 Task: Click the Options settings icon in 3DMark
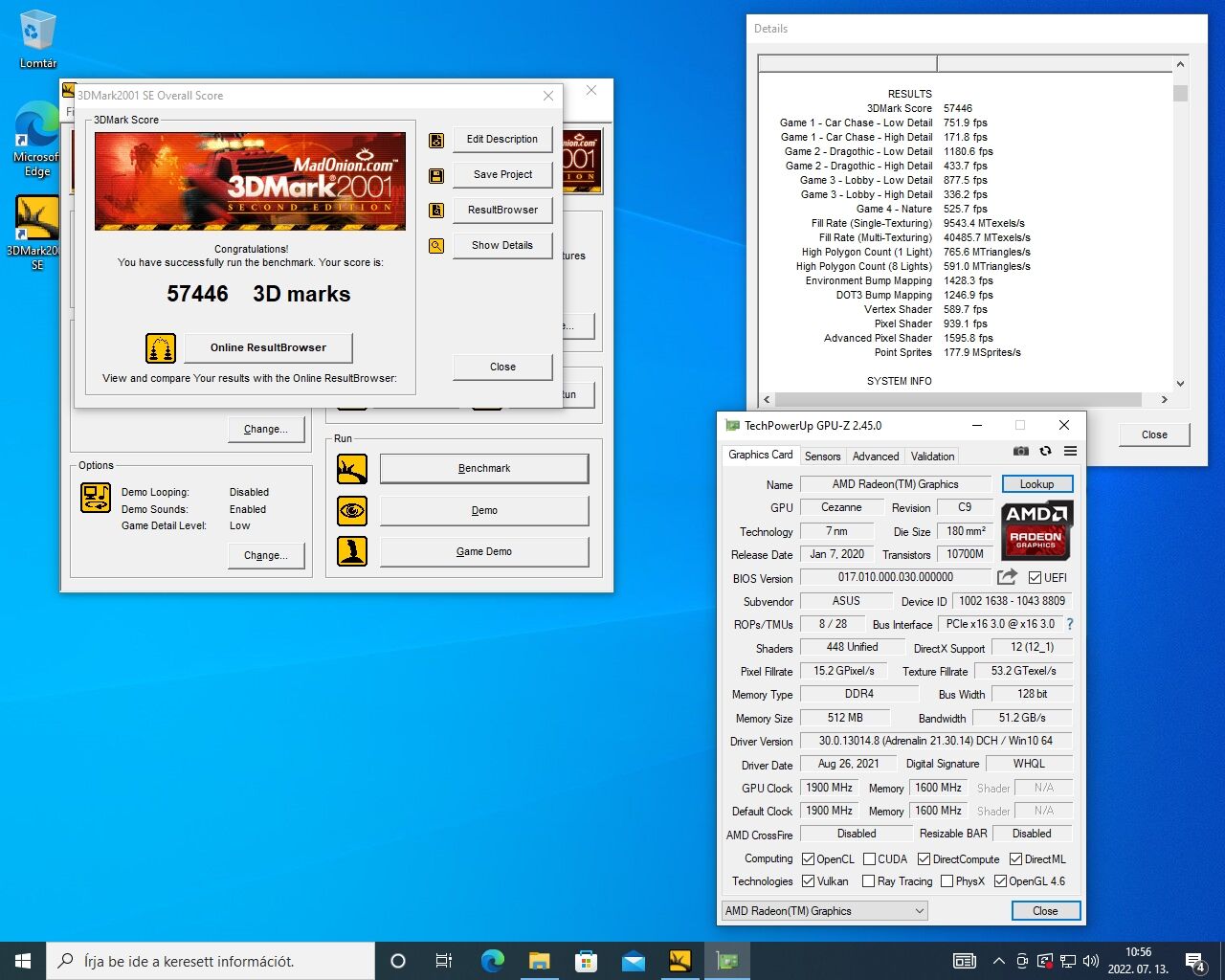tap(96, 498)
